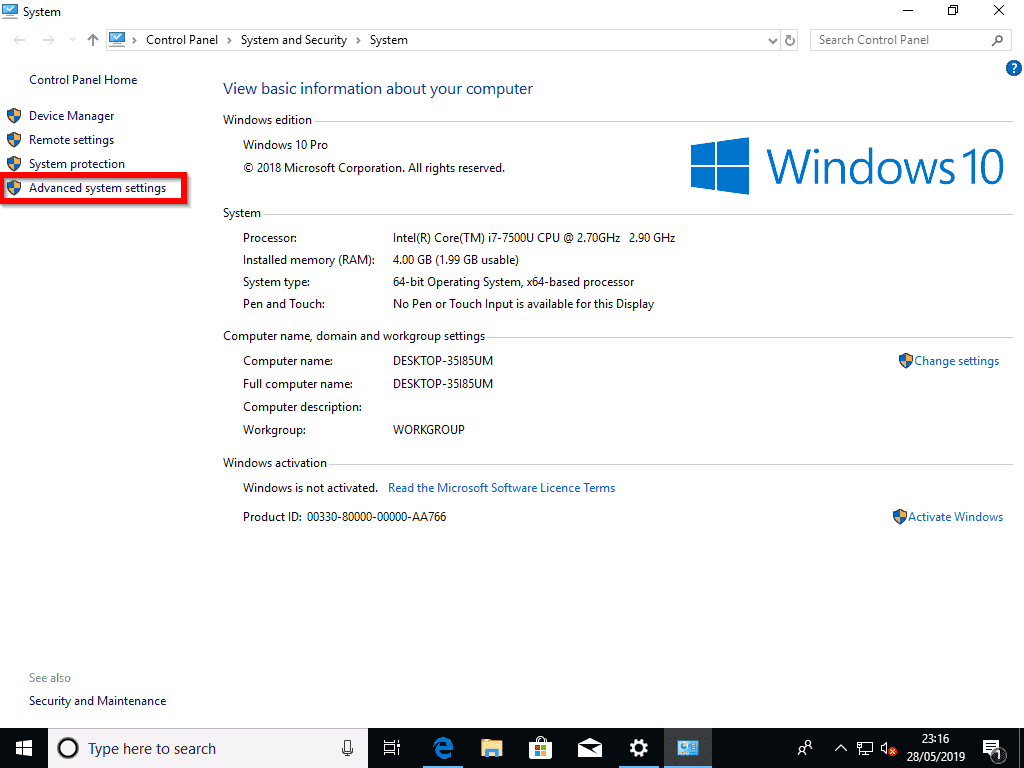The image size is (1024, 768).
Task: Click the computer icon in the address bar
Action: tap(117, 39)
